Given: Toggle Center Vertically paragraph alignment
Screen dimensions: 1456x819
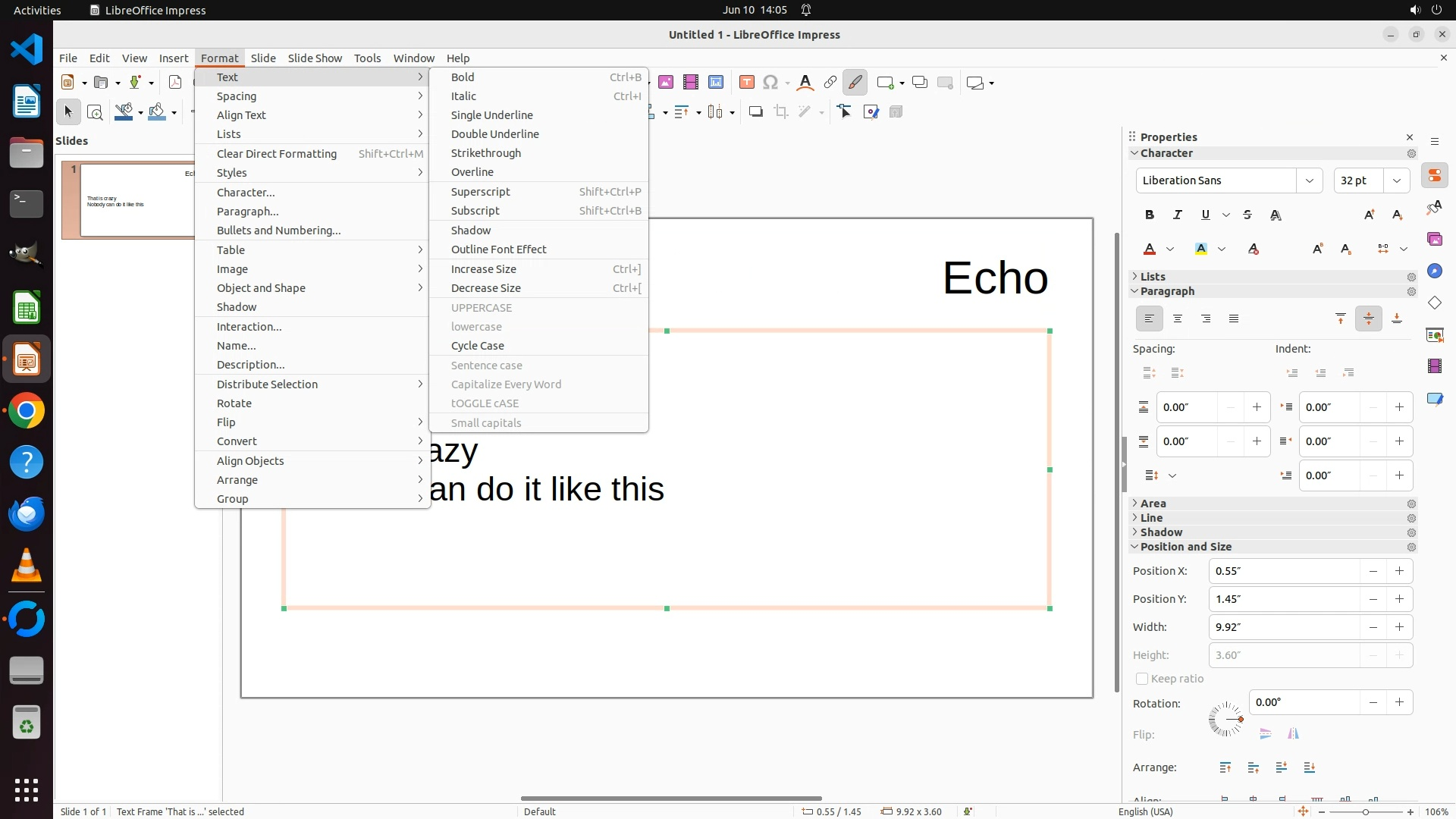Looking at the screenshot, I should click(1368, 319).
